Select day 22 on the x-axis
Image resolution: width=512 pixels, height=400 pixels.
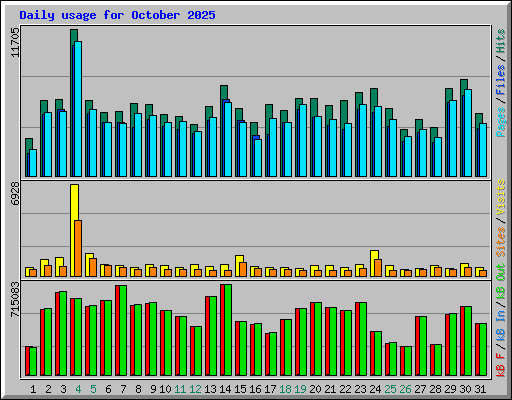click(345, 389)
